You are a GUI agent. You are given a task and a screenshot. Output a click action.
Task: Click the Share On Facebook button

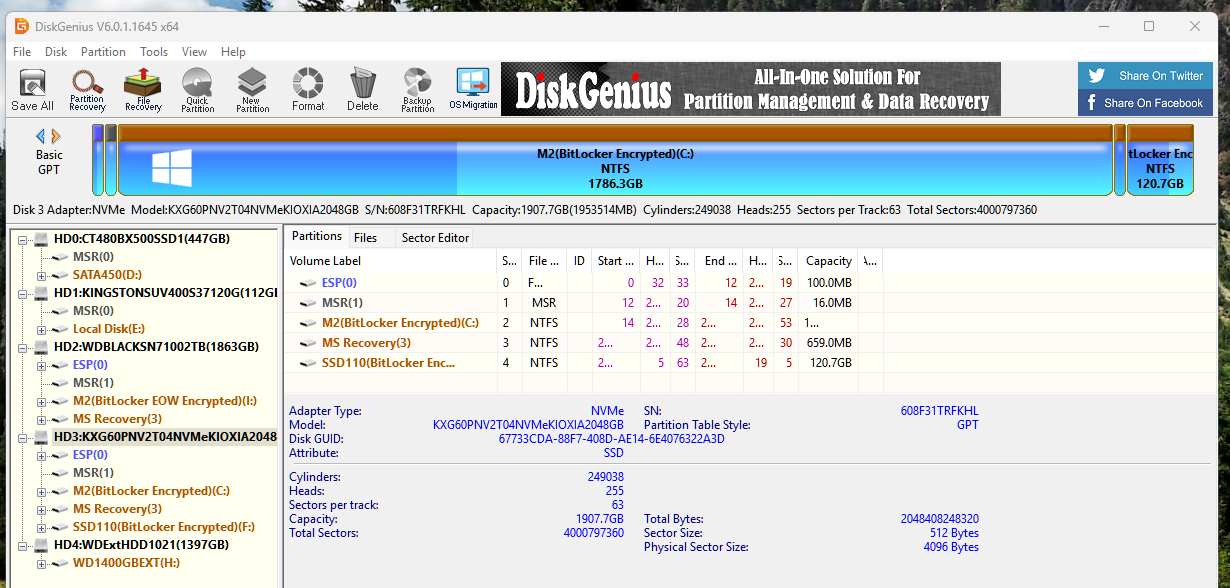[x=1145, y=103]
